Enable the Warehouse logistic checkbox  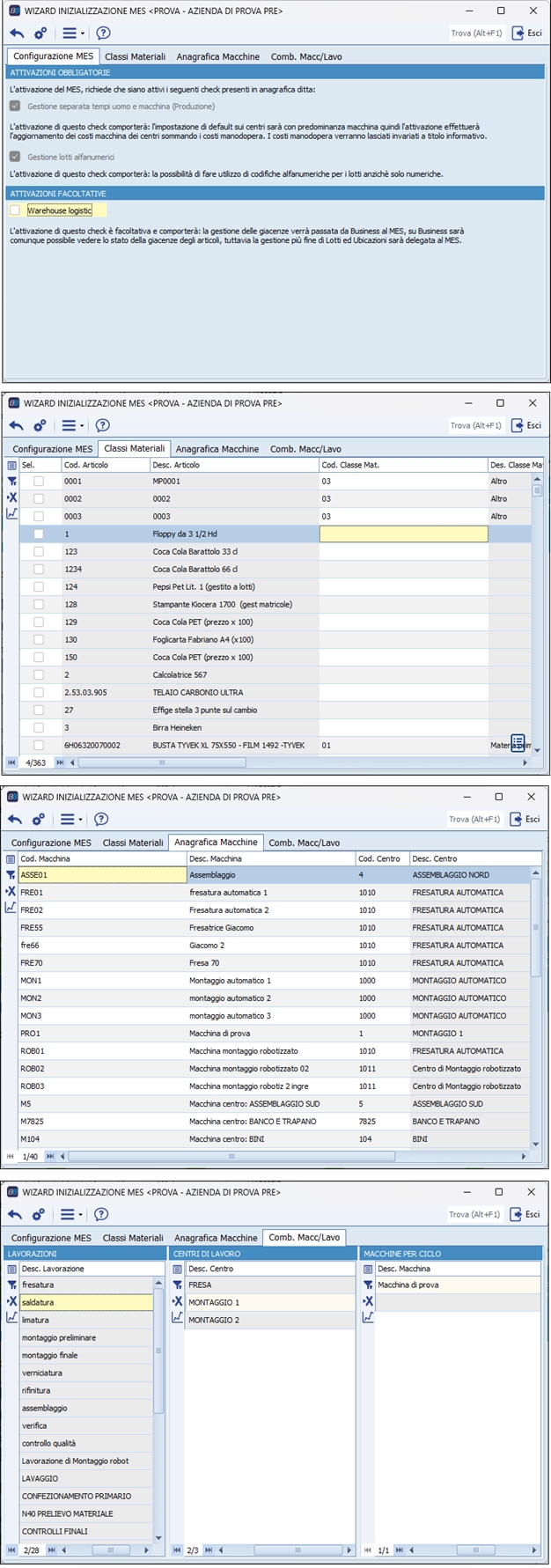(x=15, y=210)
